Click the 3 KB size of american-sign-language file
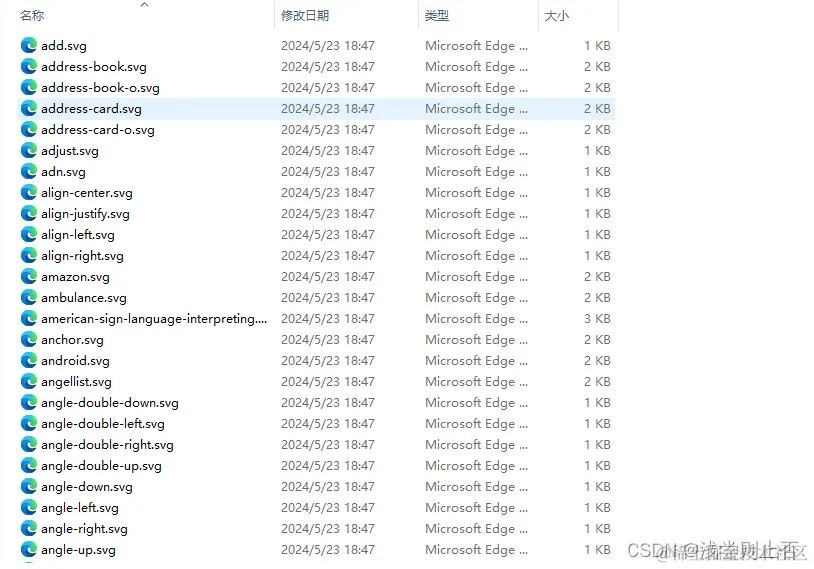This screenshot has width=814, height=569. (597, 319)
